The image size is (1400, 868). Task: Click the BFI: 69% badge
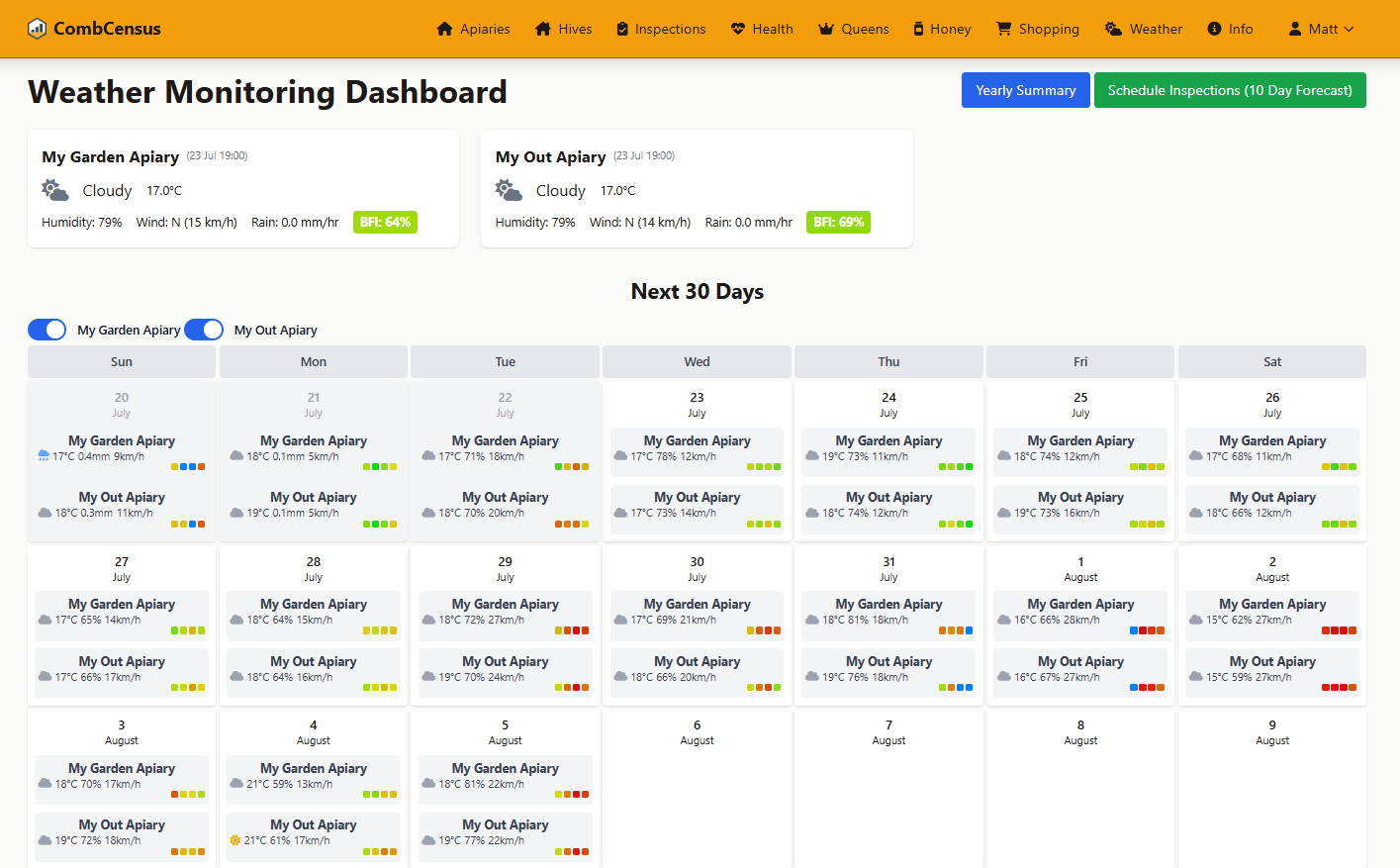[x=838, y=223]
